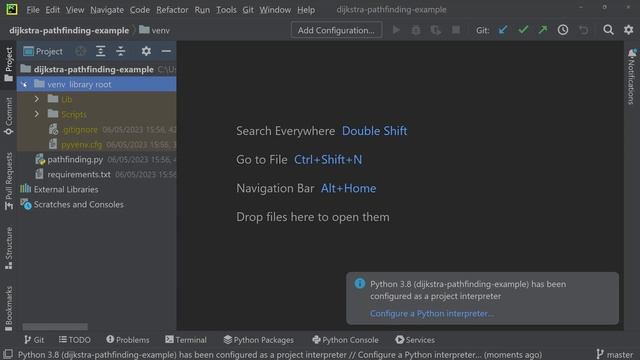Click Git Push arrow icon

coord(543,30)
